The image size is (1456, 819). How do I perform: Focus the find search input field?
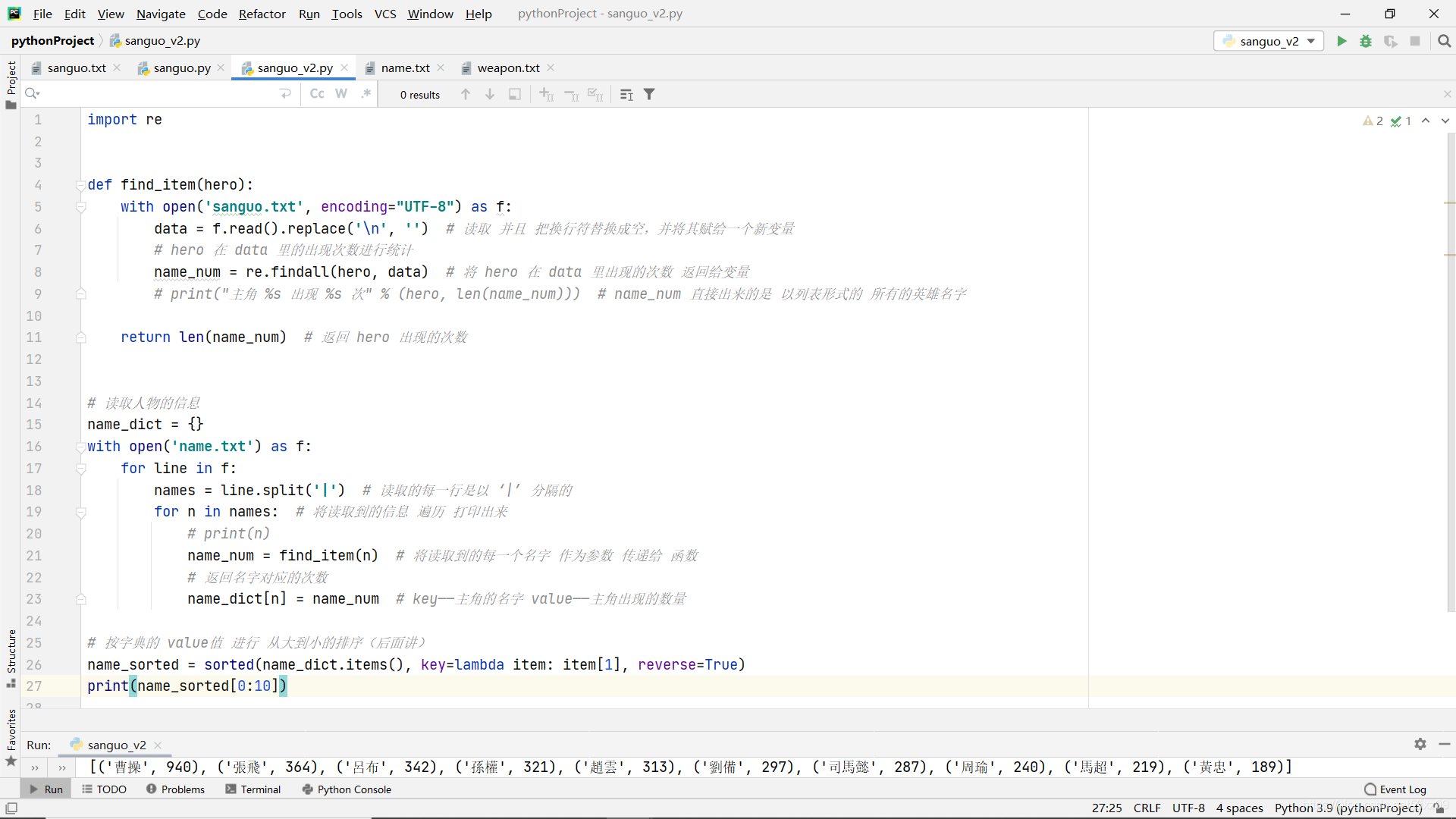click(159, 94)
